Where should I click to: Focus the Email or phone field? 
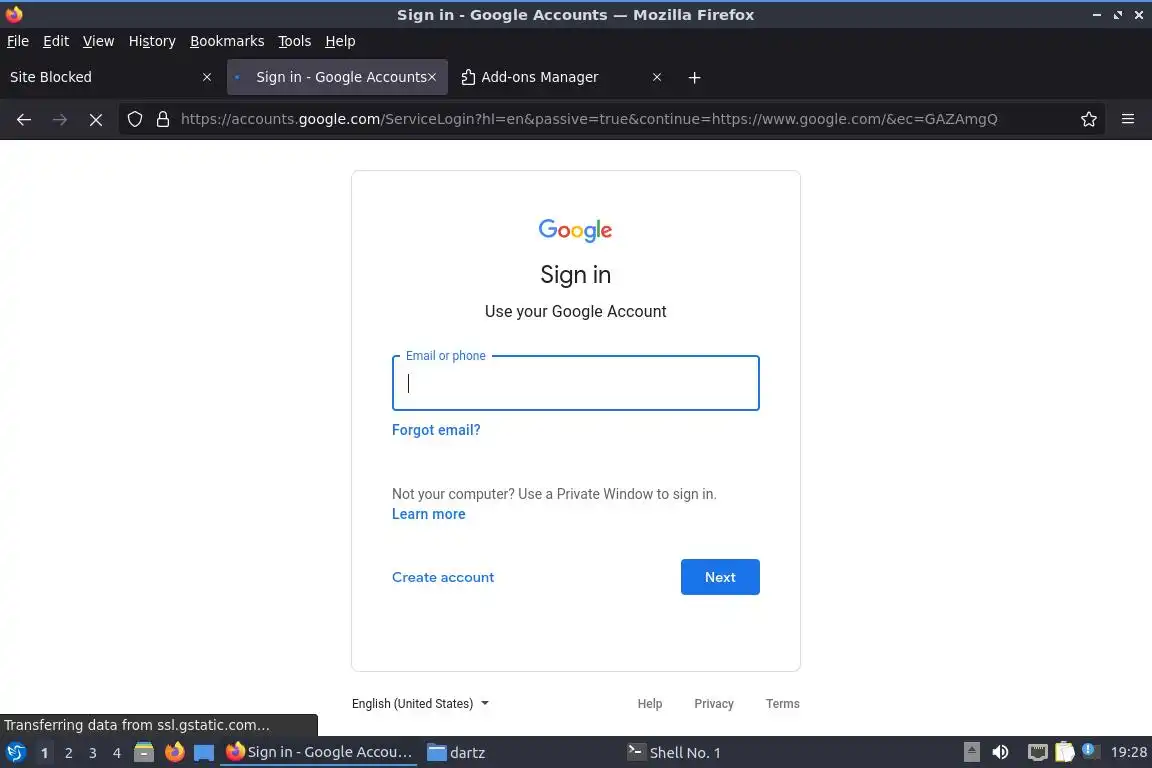coord(575,383)
